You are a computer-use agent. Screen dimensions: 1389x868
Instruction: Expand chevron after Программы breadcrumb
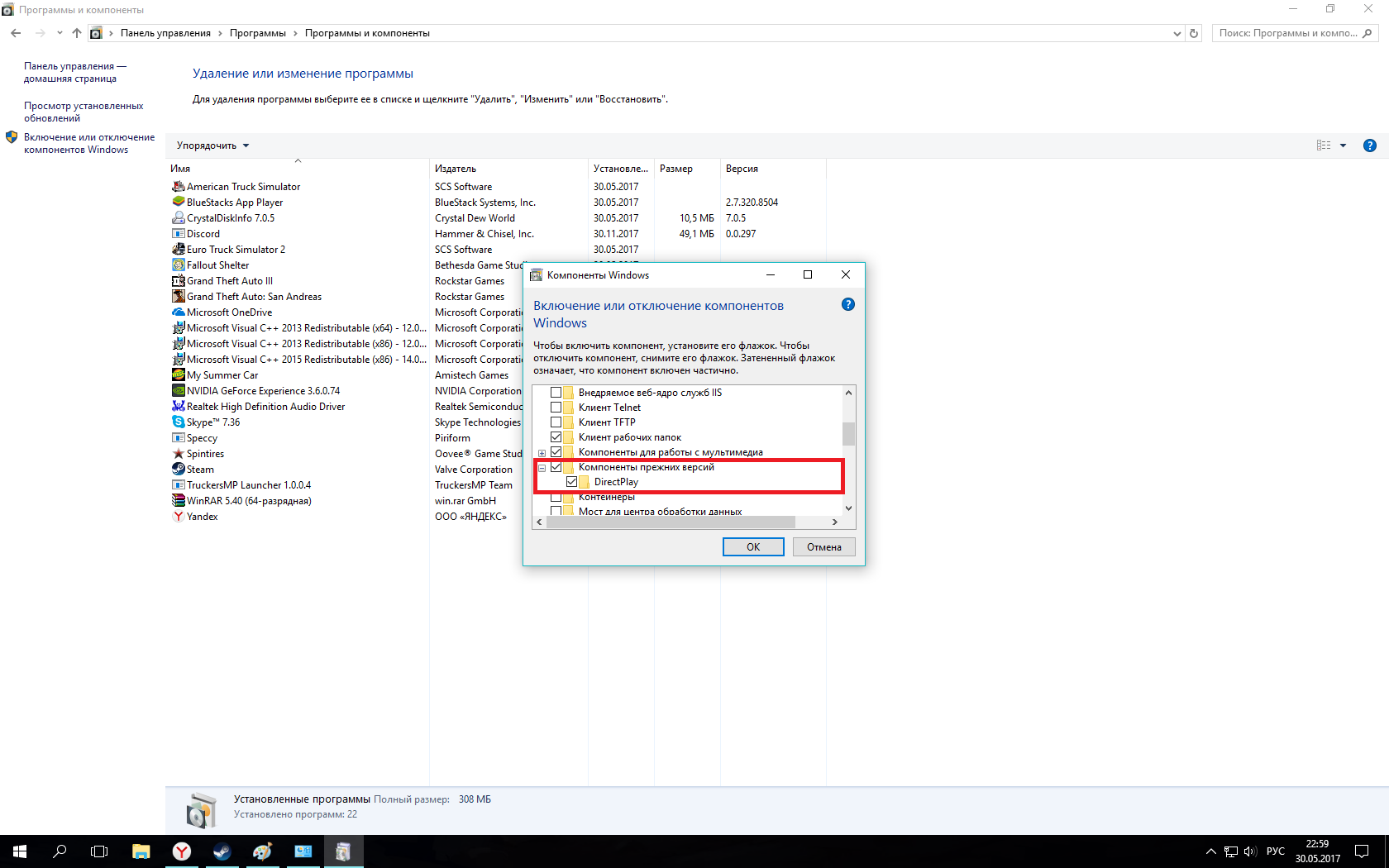(295, 33)
